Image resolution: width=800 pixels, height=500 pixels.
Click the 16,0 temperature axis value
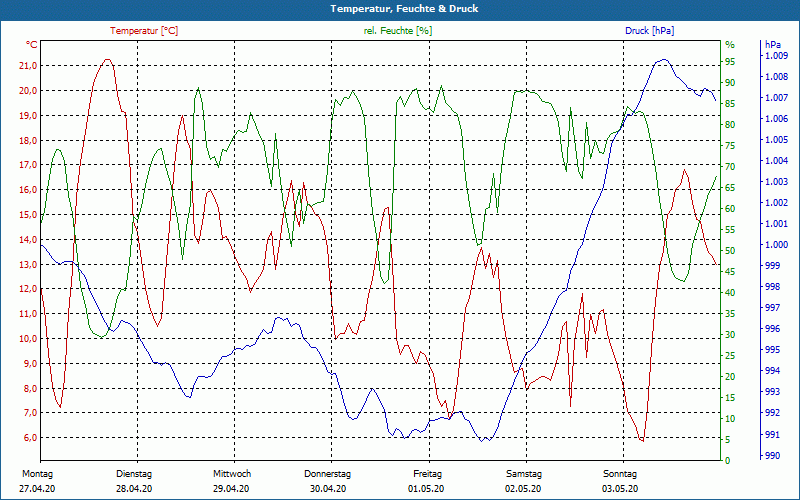tap(28, 190)
